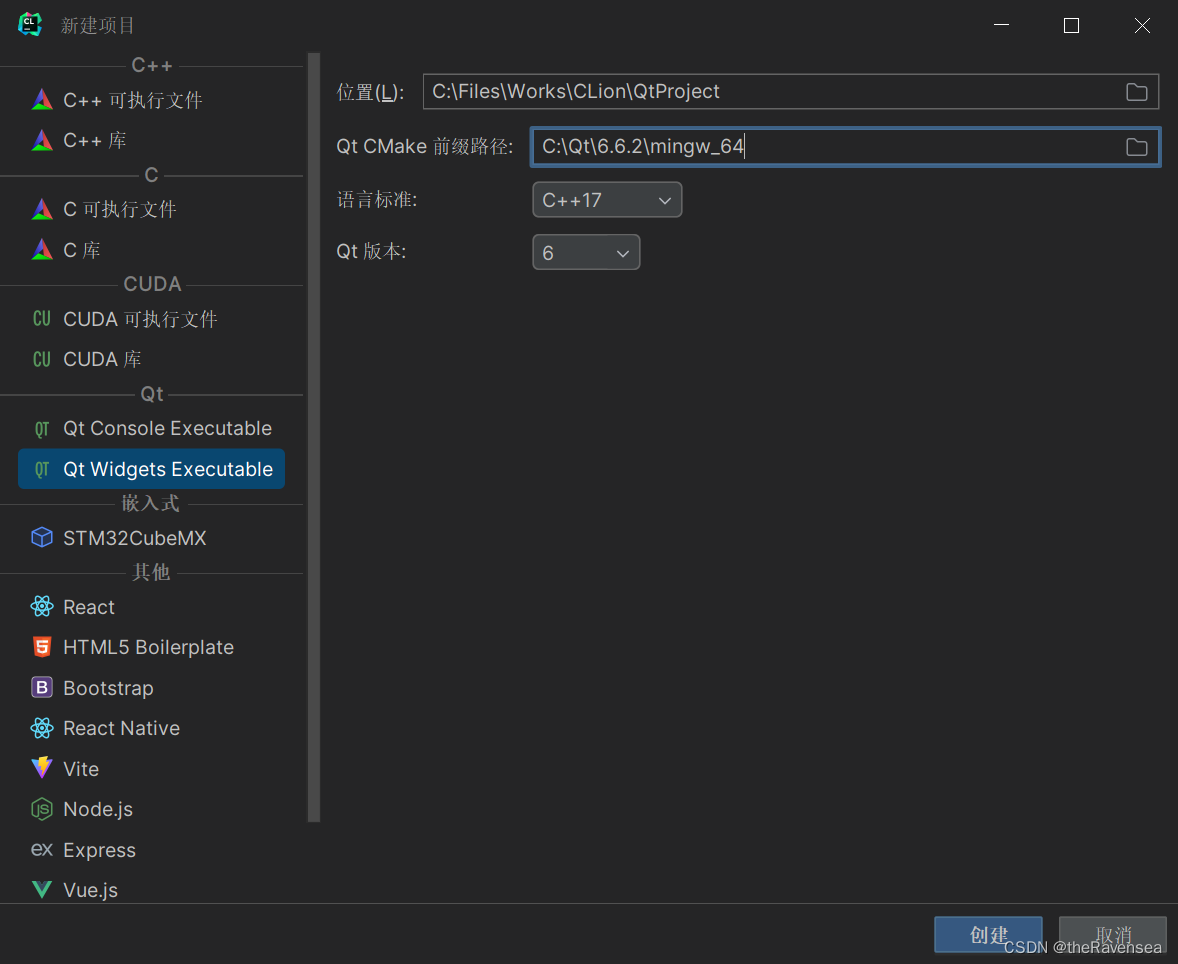The width and height of the screenshot is (1178, 964).
Task: Click the CUDA library CU icon
Action: (42, 359)
